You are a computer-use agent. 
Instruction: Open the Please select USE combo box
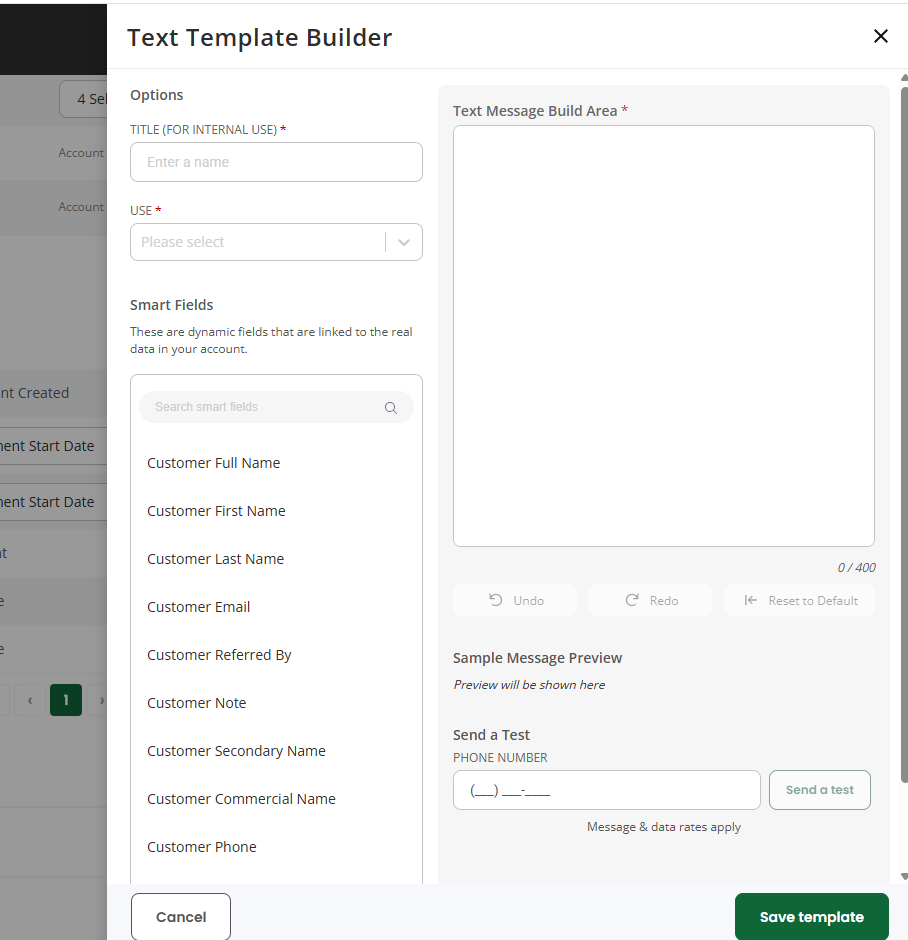pyautogui.click(x=276, y=242)
